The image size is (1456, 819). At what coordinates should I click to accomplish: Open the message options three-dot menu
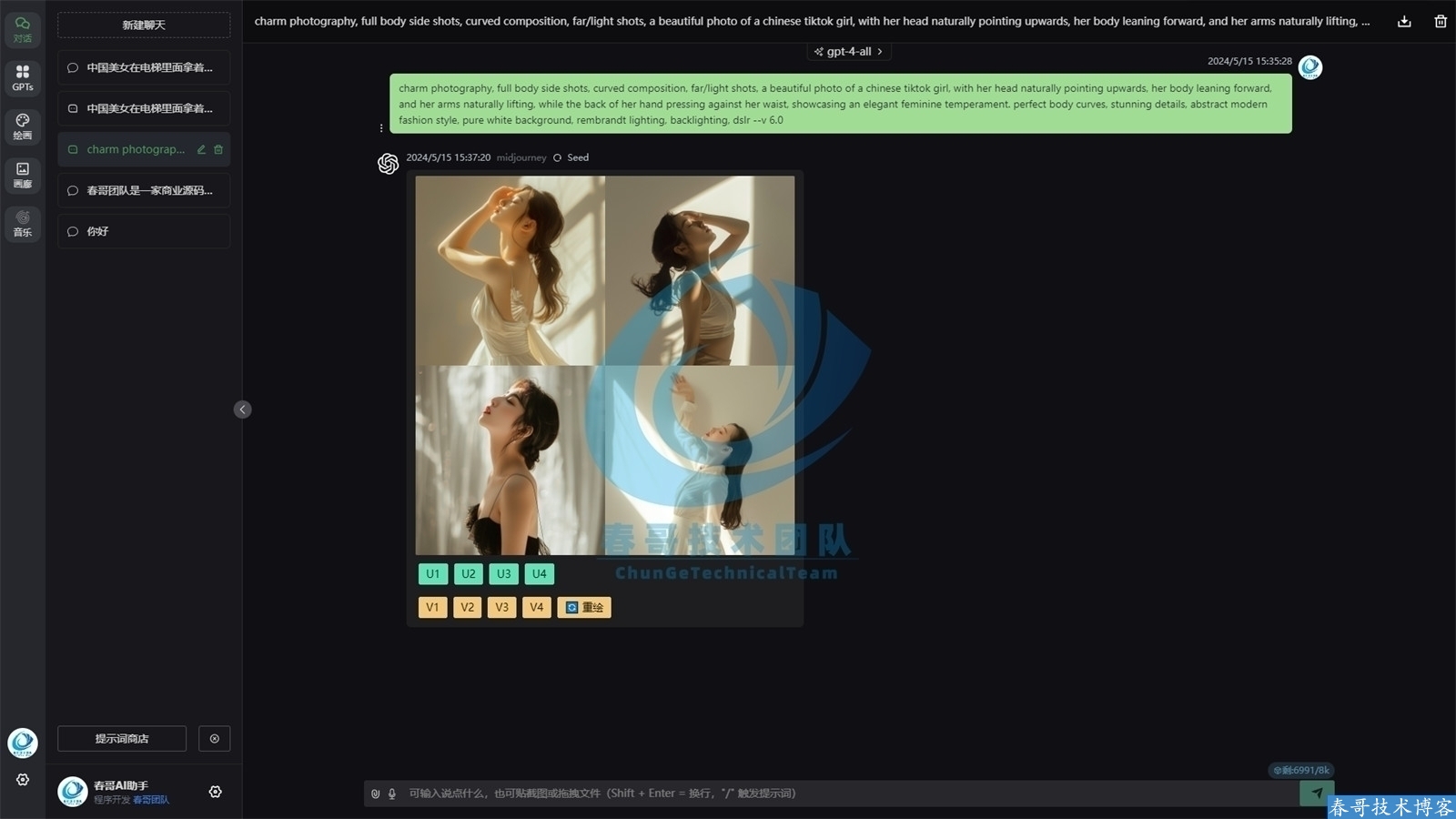(381, 128)
